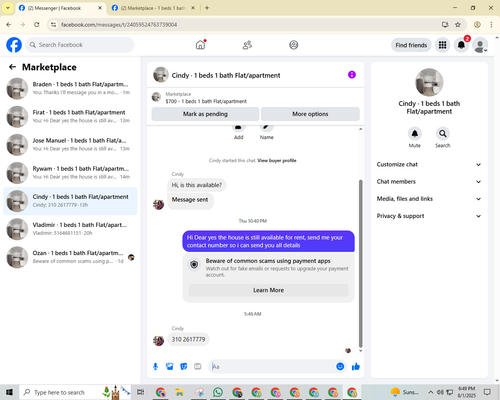The height and width of the screenshot is (400, 500).
Task: Click the 310 2617779 message bubble
Action: point(188,339)
